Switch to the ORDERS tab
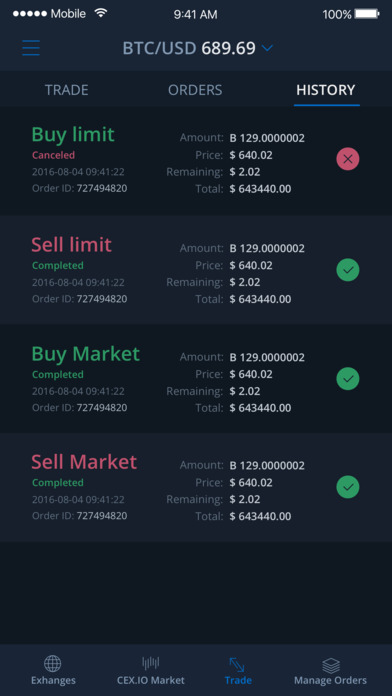 pyautogui.click(x=195, y=90)
